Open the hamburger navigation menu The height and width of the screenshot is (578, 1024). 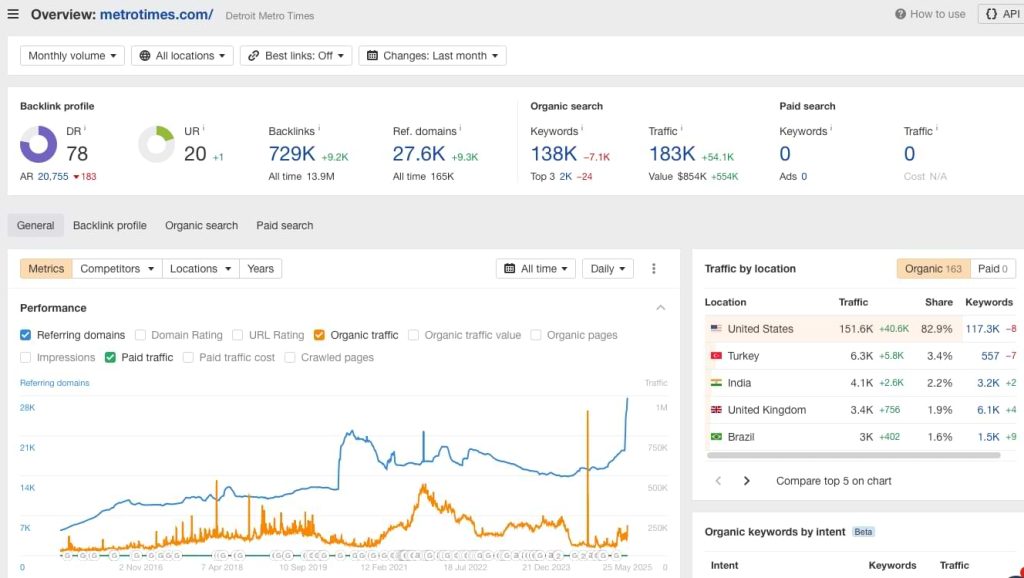(15, 15)
